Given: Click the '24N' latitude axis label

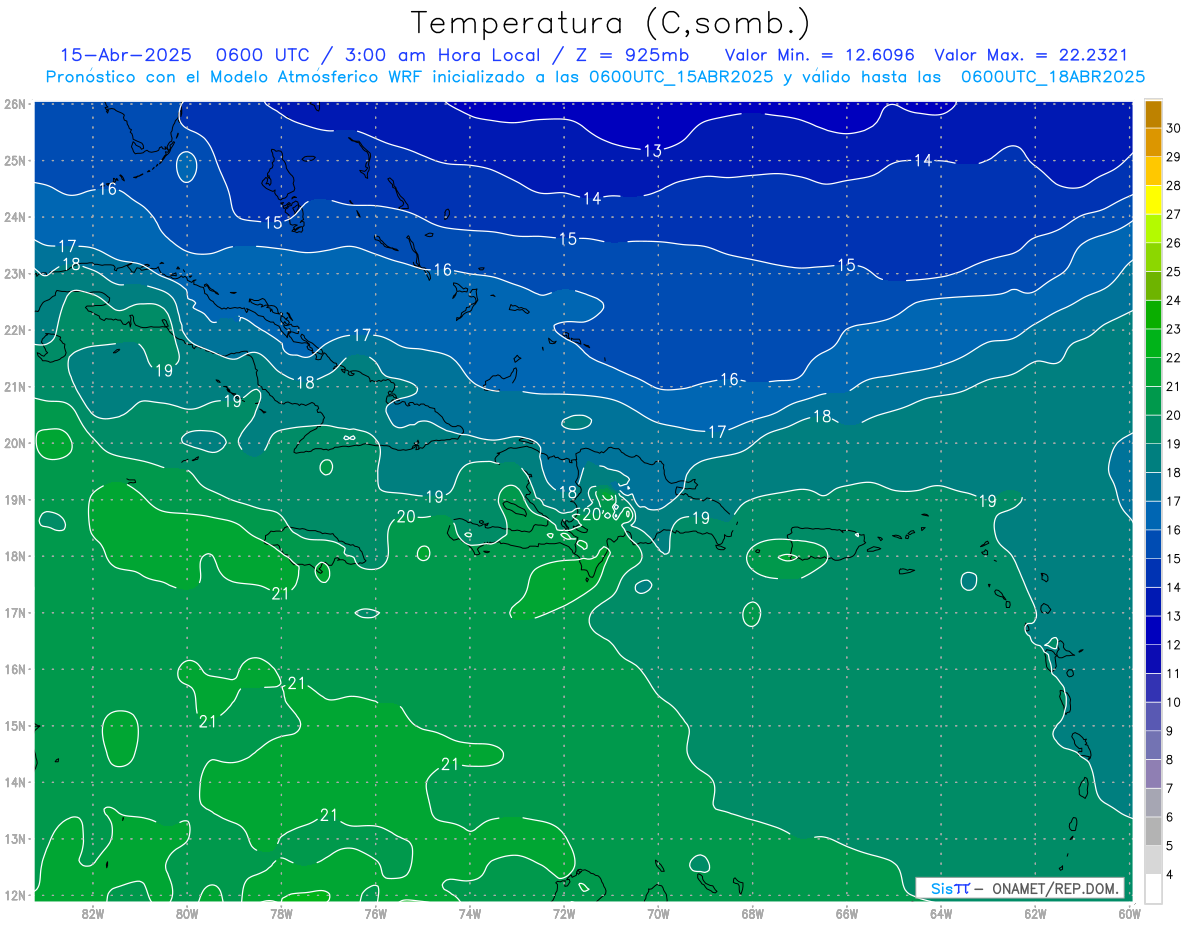Looking at the screenshot, I should (x=15, y=217).
